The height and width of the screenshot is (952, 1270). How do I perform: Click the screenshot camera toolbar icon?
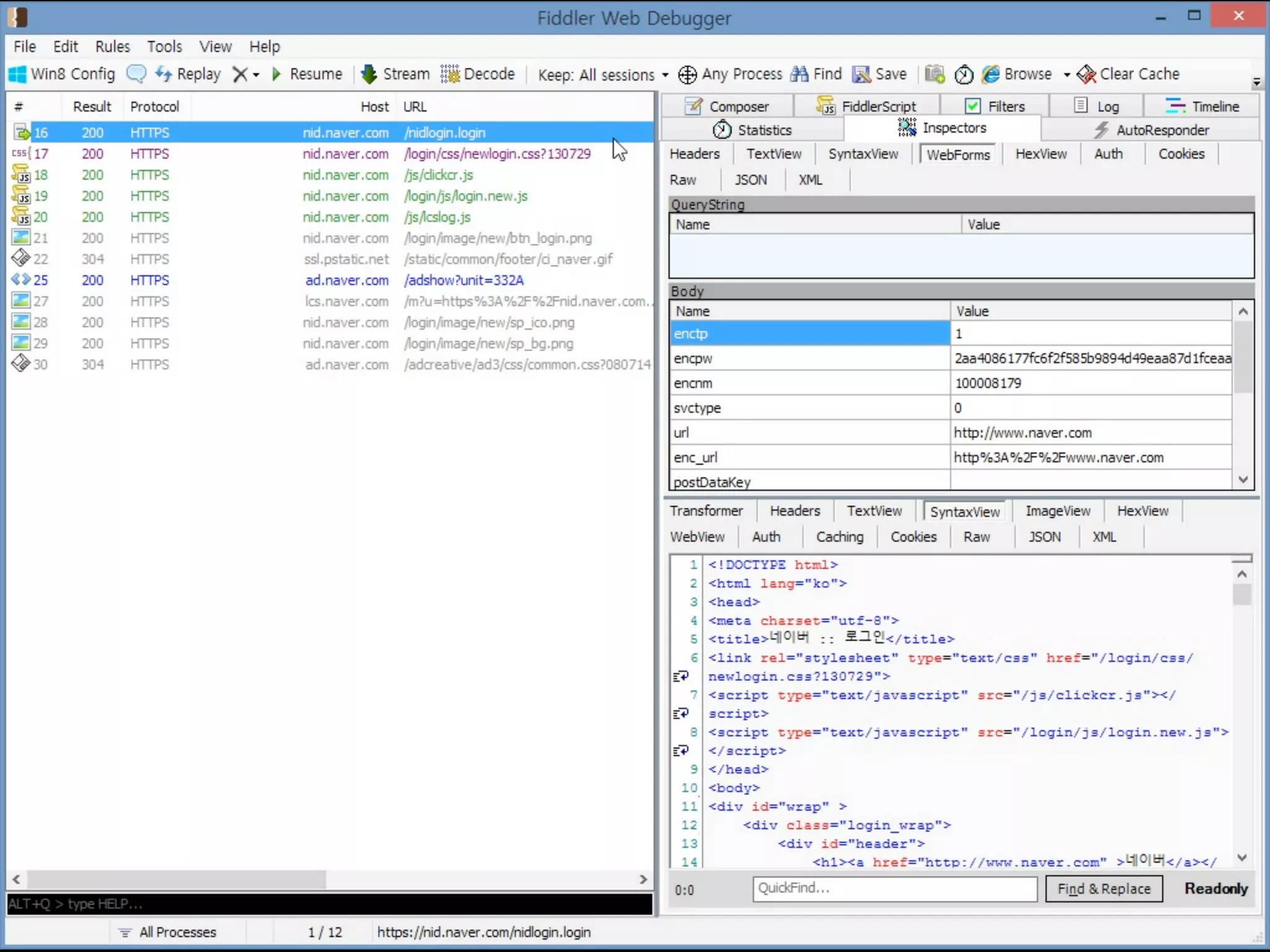(x=935, y=74)
